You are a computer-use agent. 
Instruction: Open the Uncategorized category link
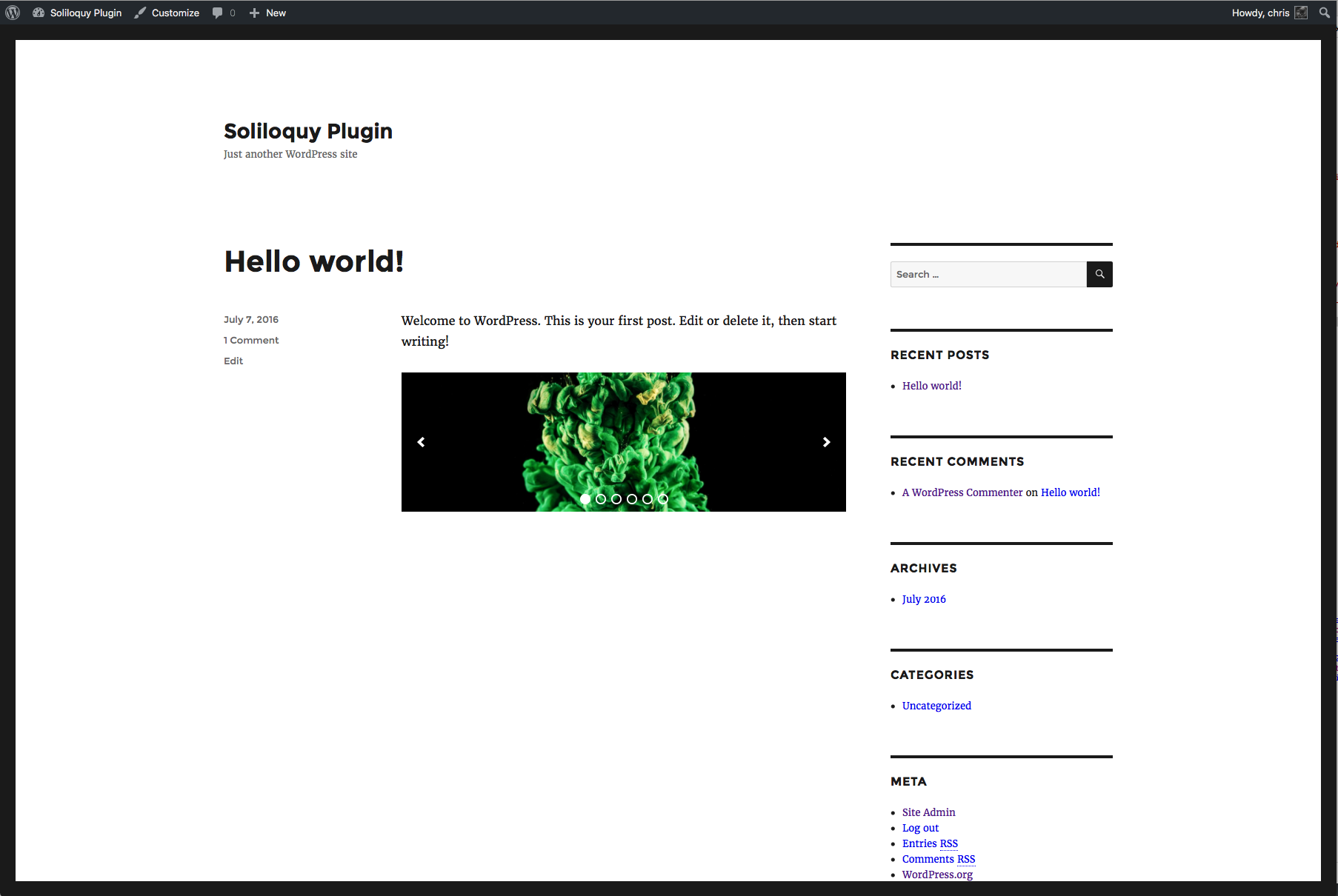pos(936,706)
